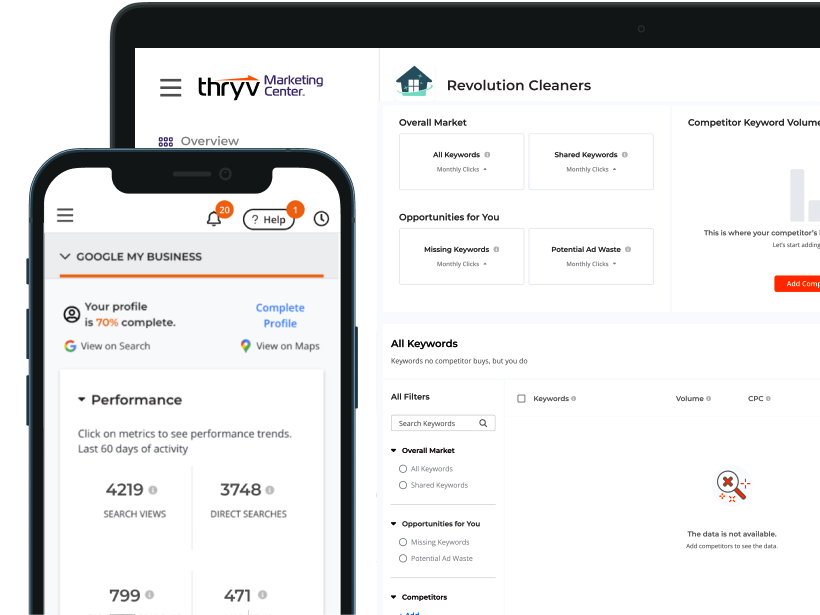Screen dimensions: 820x615
Task: Click the magnifier search icon in keyword filter
Action: [x=483, y=423]
